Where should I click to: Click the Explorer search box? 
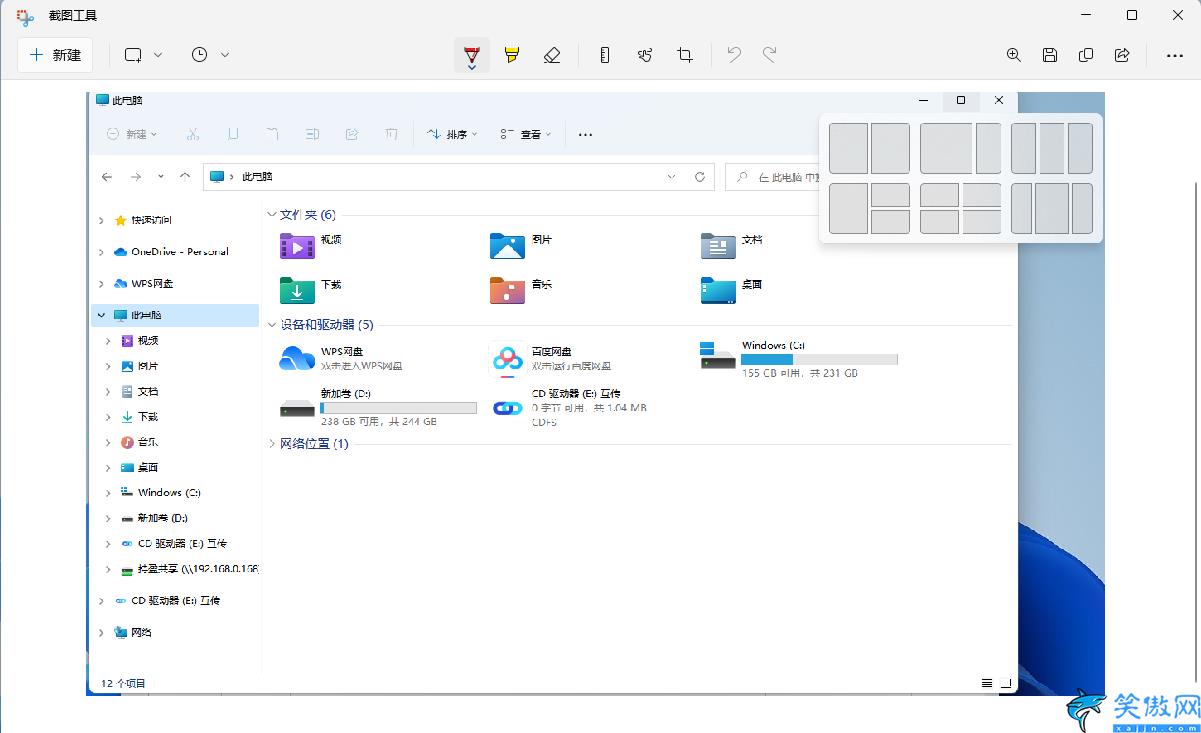[x=772, y=176]
